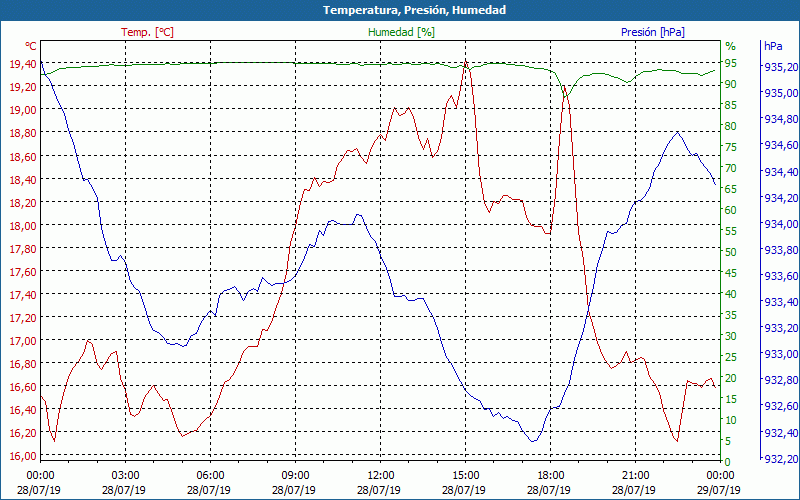Image resolution: width=800 pixels, height=500 pixels.
Task: Select the 935,20 pressure axis value
Action: pos(781,67)
